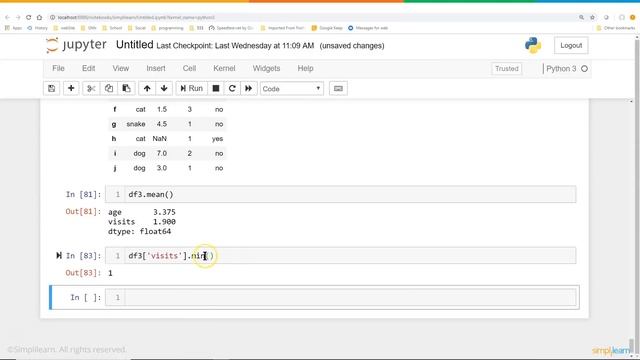Viewport: 640px width, 360px height.
Task: Open the Insert menu
Action: coord(156,69)
